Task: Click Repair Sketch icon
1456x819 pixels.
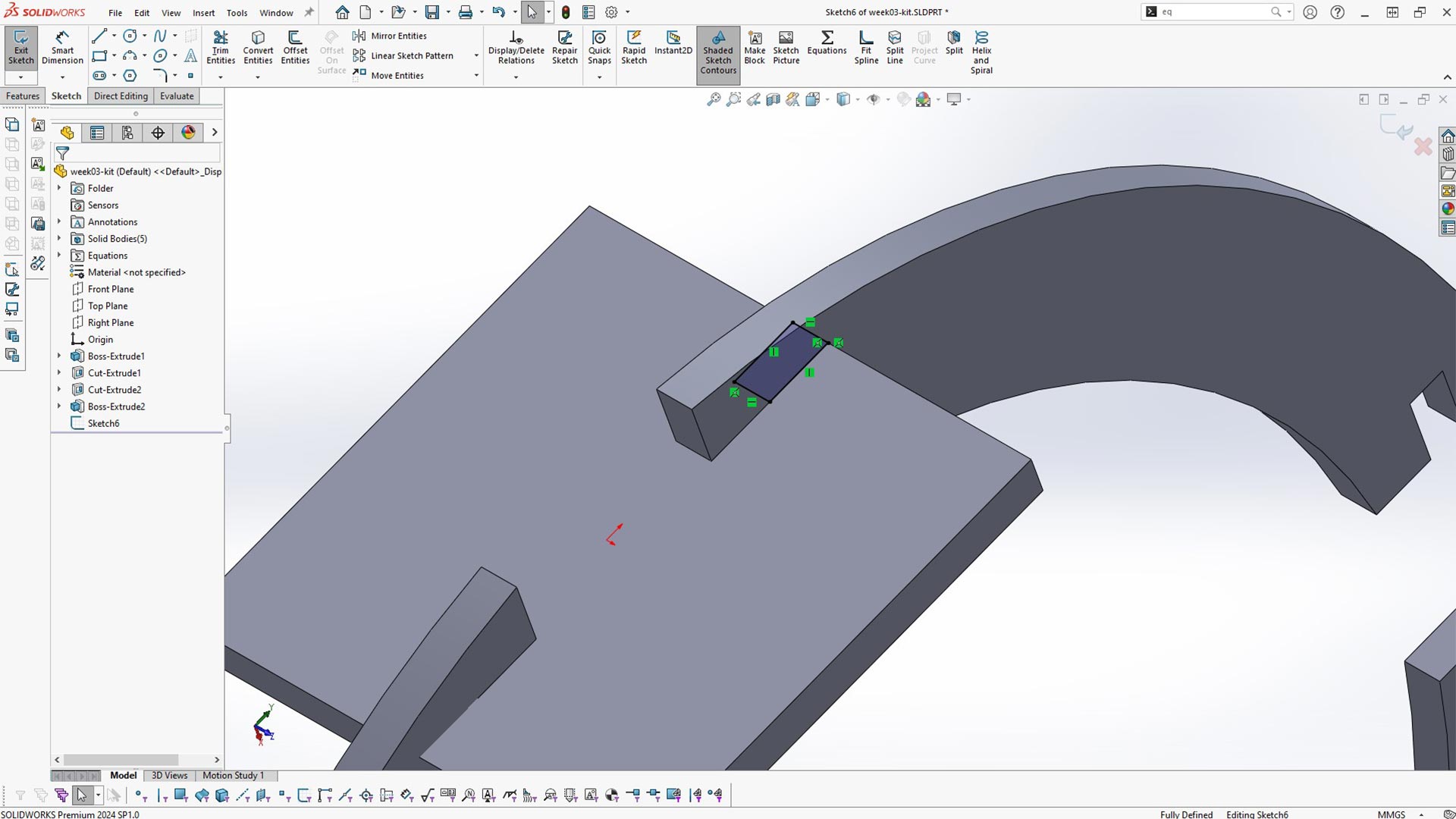Action: (x=565, y=48)
